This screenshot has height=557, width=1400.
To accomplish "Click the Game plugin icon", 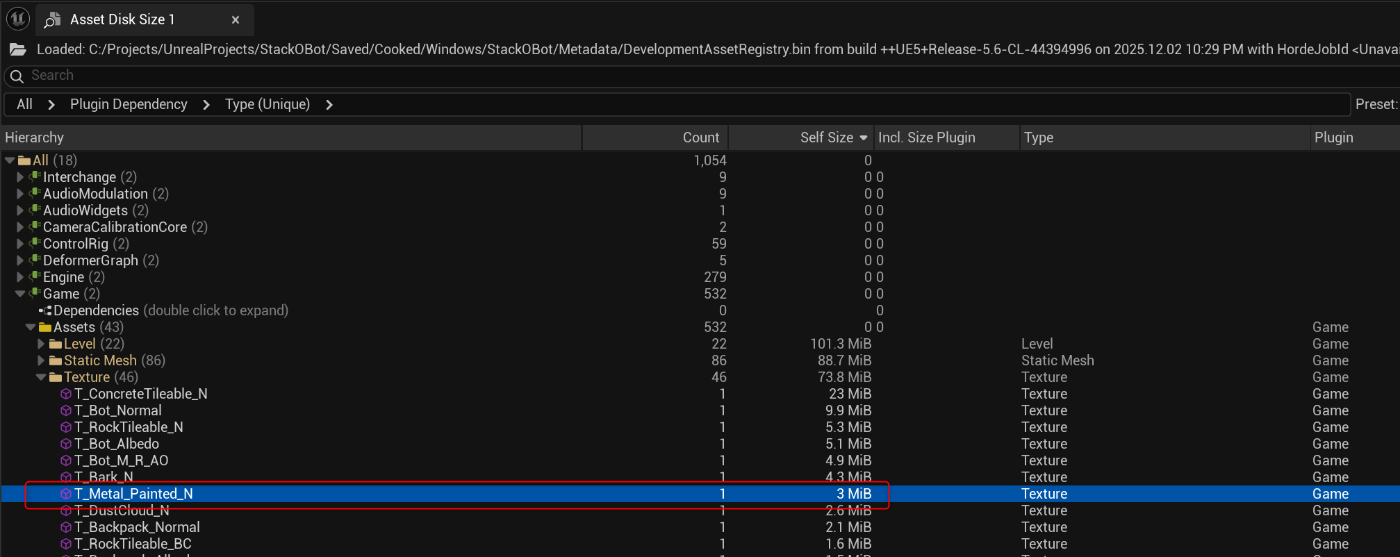I will click(x=35, y=294).
